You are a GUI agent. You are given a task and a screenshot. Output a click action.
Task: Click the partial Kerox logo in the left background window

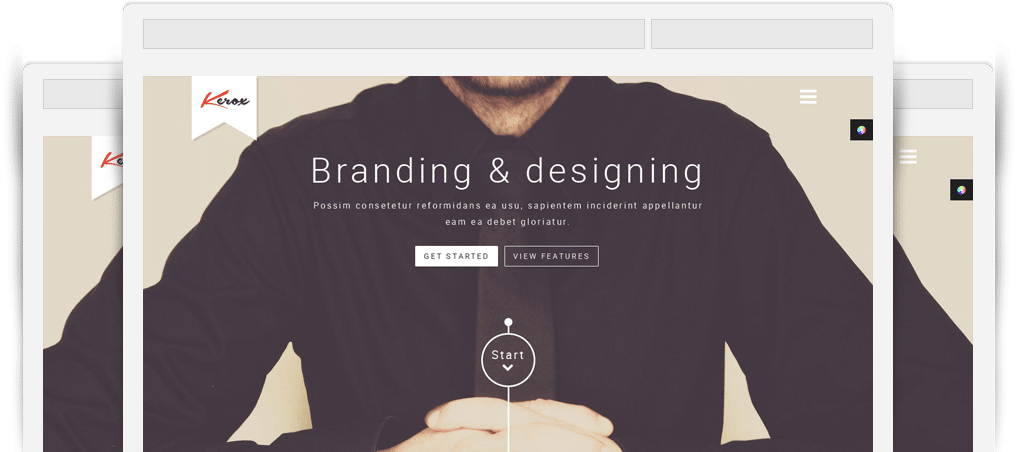[112, 160]
